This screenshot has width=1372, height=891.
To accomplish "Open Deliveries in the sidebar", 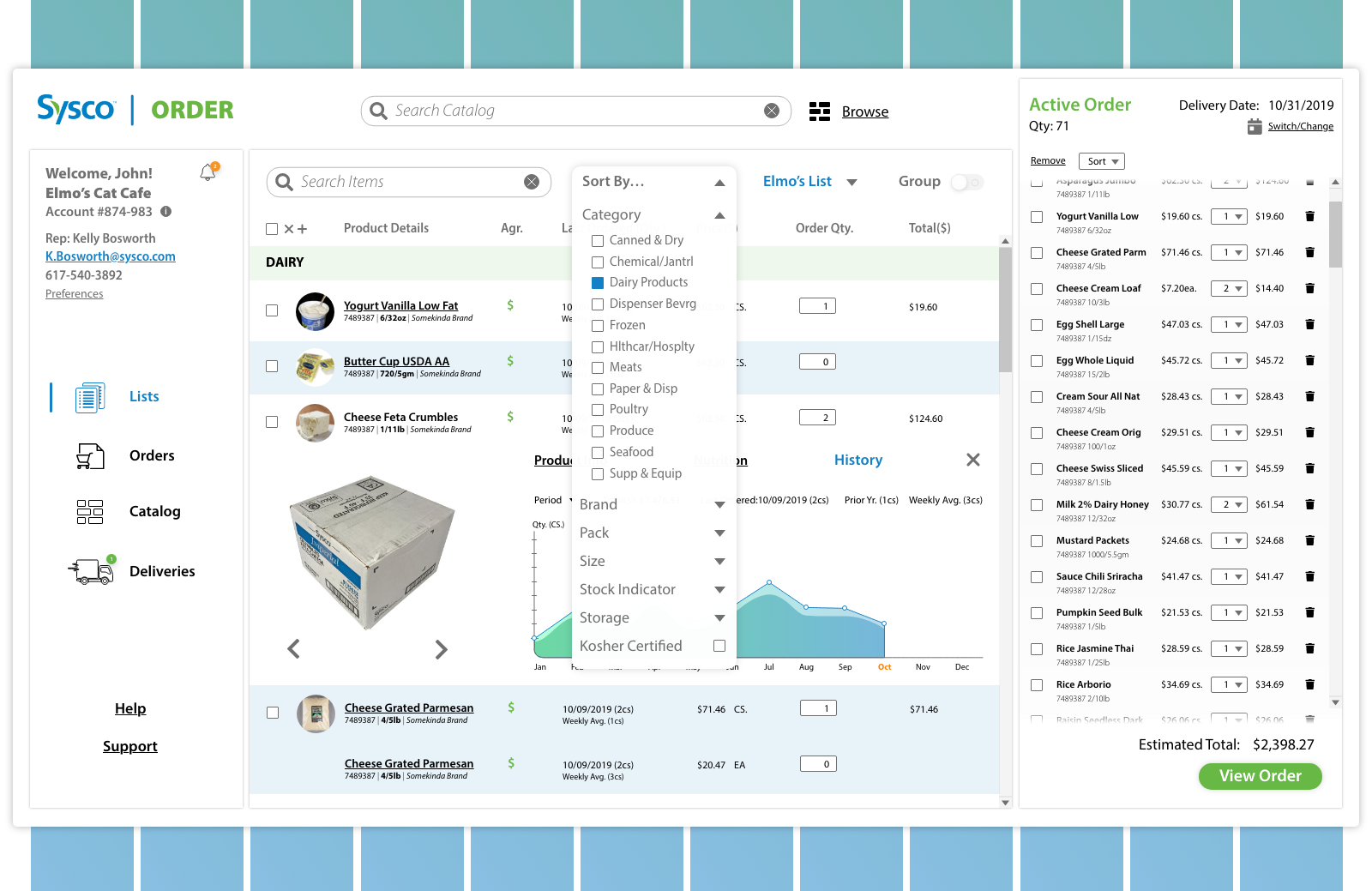I will [x=162, y=572].
